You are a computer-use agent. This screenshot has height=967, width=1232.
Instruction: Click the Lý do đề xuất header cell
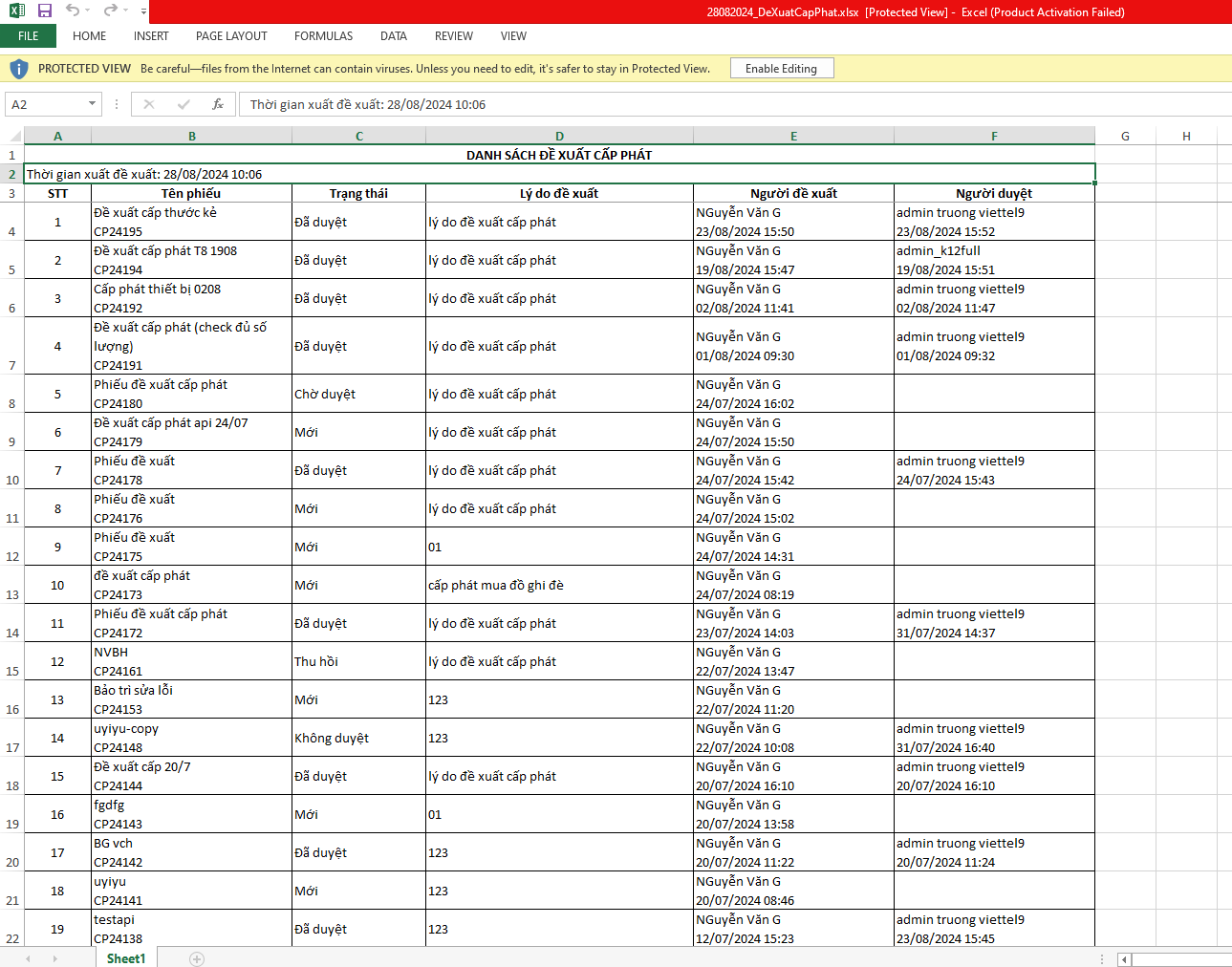tap(559, 193)
